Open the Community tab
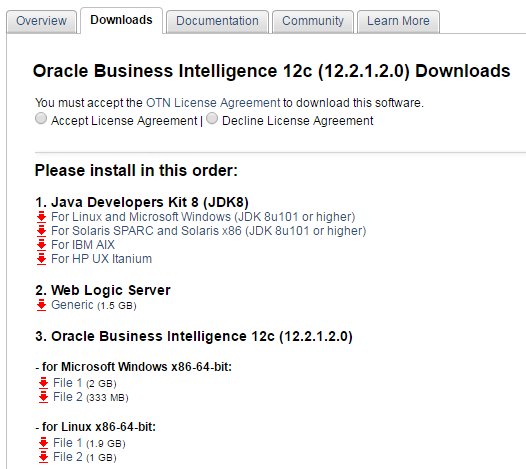The image size is (526, 469). click(313, 21)
